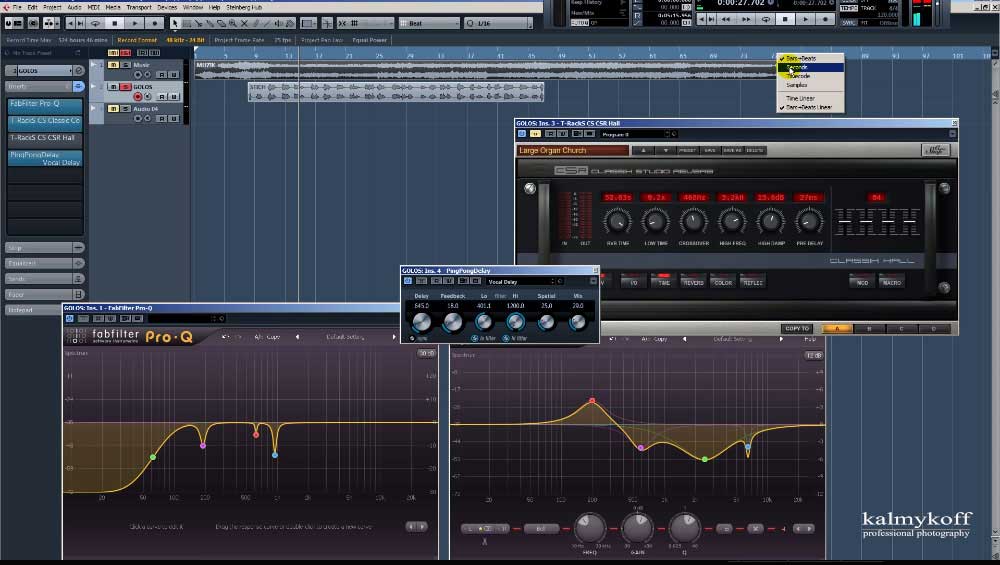Open the Beat grid type dropdown

(x=429, y=23)
